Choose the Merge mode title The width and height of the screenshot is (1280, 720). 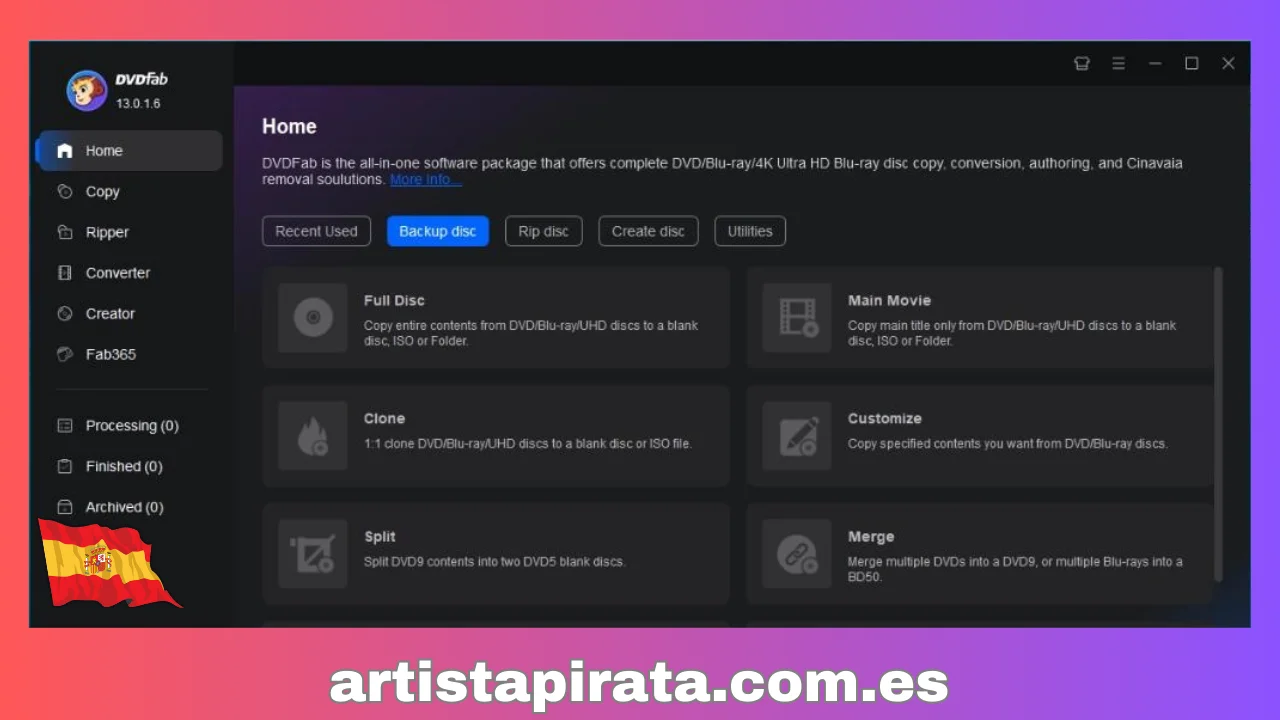871,536
